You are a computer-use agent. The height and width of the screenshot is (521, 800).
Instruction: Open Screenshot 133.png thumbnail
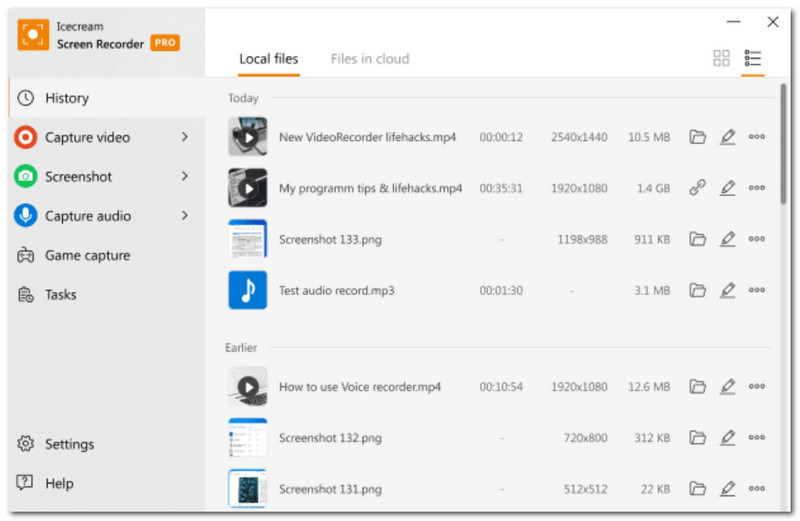pyautogui.click(x=247, y=239)
